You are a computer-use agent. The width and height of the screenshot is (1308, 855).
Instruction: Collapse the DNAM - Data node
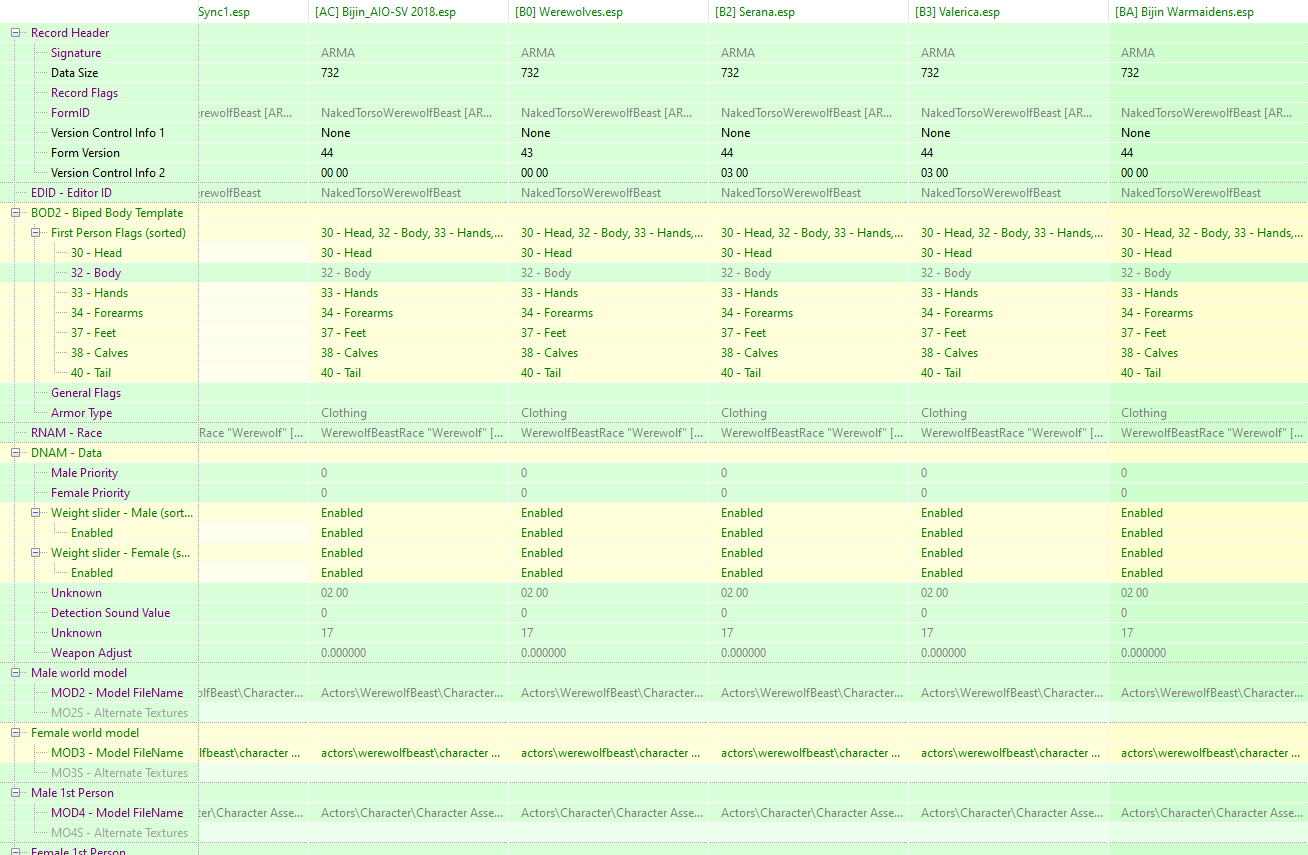pos(16,453)
